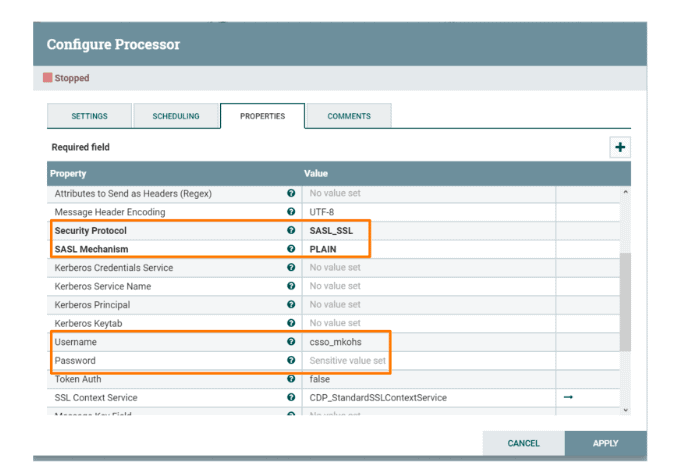This screenshot has width=682, height=470.
Task: Edit the Username value csso_mkohs
Action: [333, 342]
